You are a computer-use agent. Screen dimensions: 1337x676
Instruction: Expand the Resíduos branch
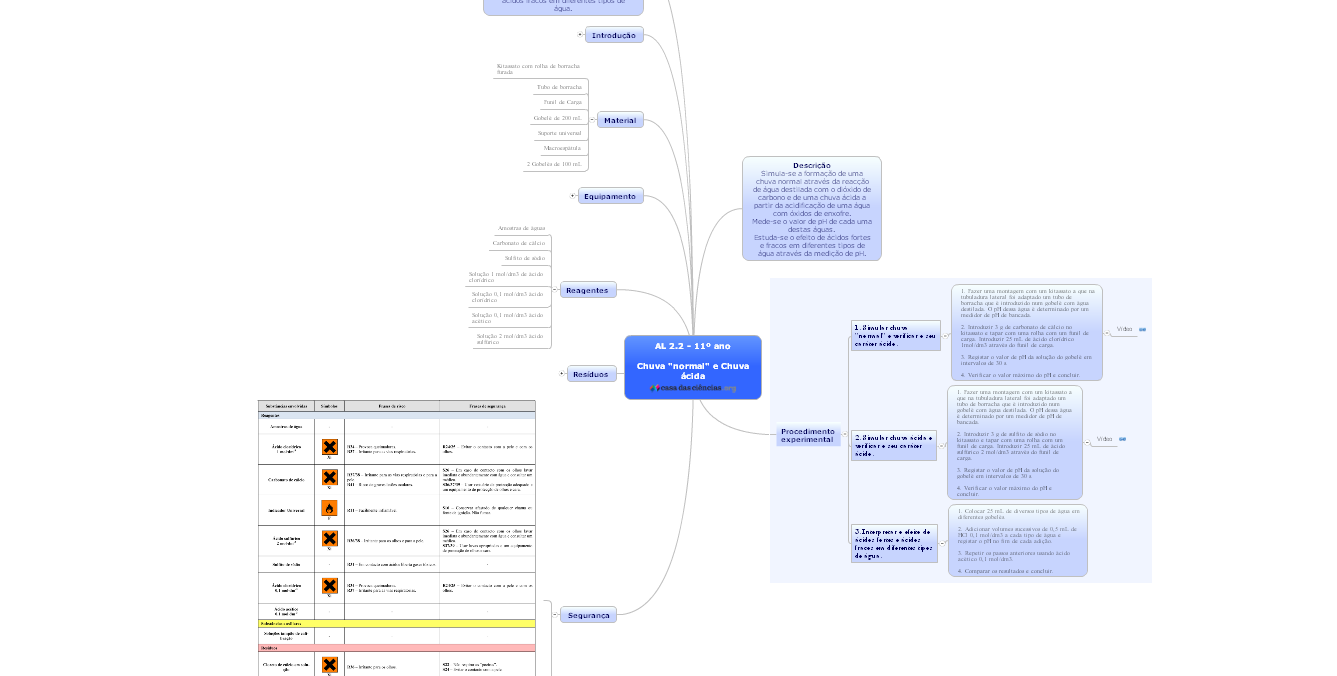click(562, 374)
